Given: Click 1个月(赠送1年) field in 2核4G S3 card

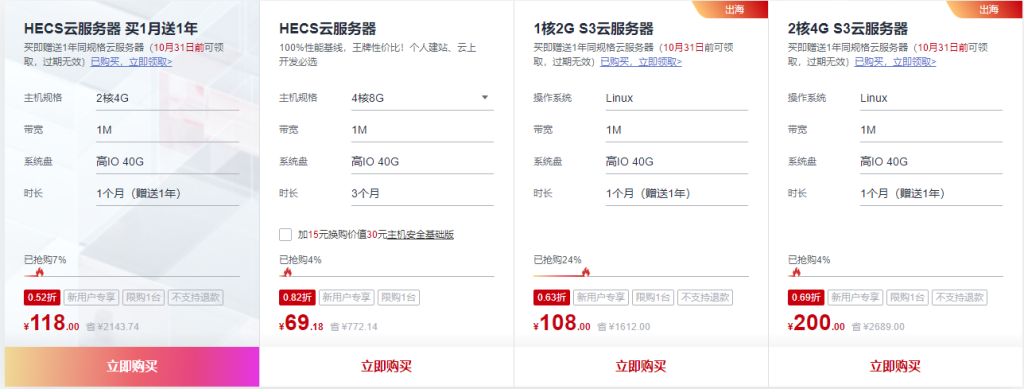Looking at the screenshot, I should click(x=931, y=193).
